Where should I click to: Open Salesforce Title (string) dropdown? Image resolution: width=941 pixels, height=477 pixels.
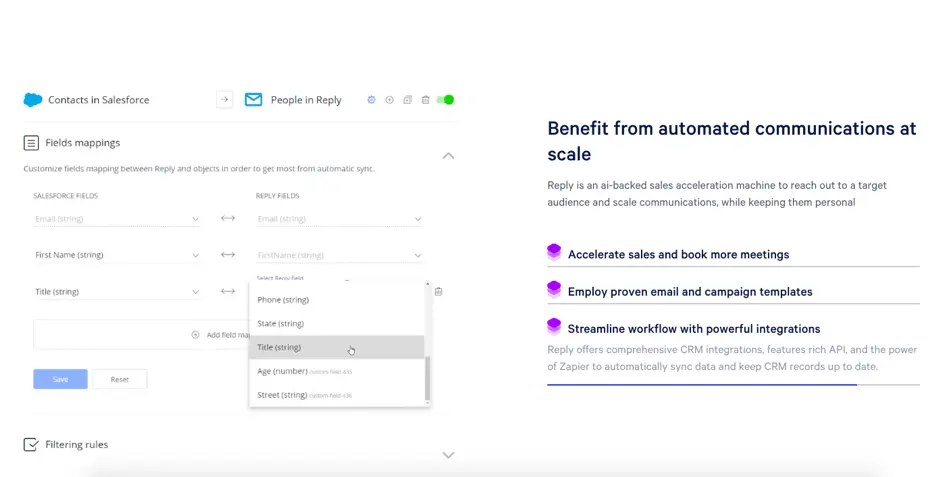117,292
